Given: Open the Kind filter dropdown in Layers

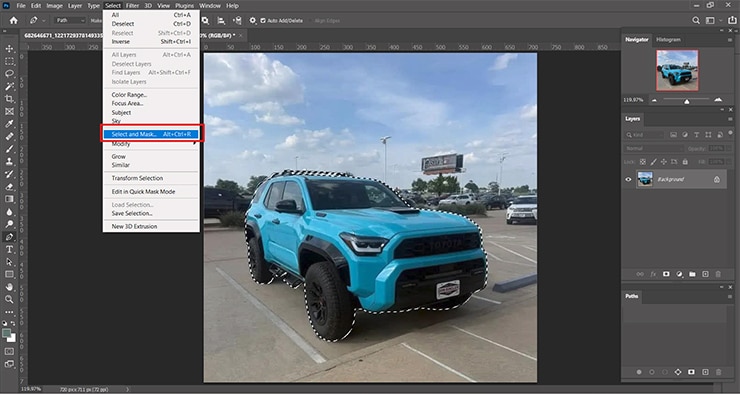Looking at the screenshot, I should pos(644,135).
